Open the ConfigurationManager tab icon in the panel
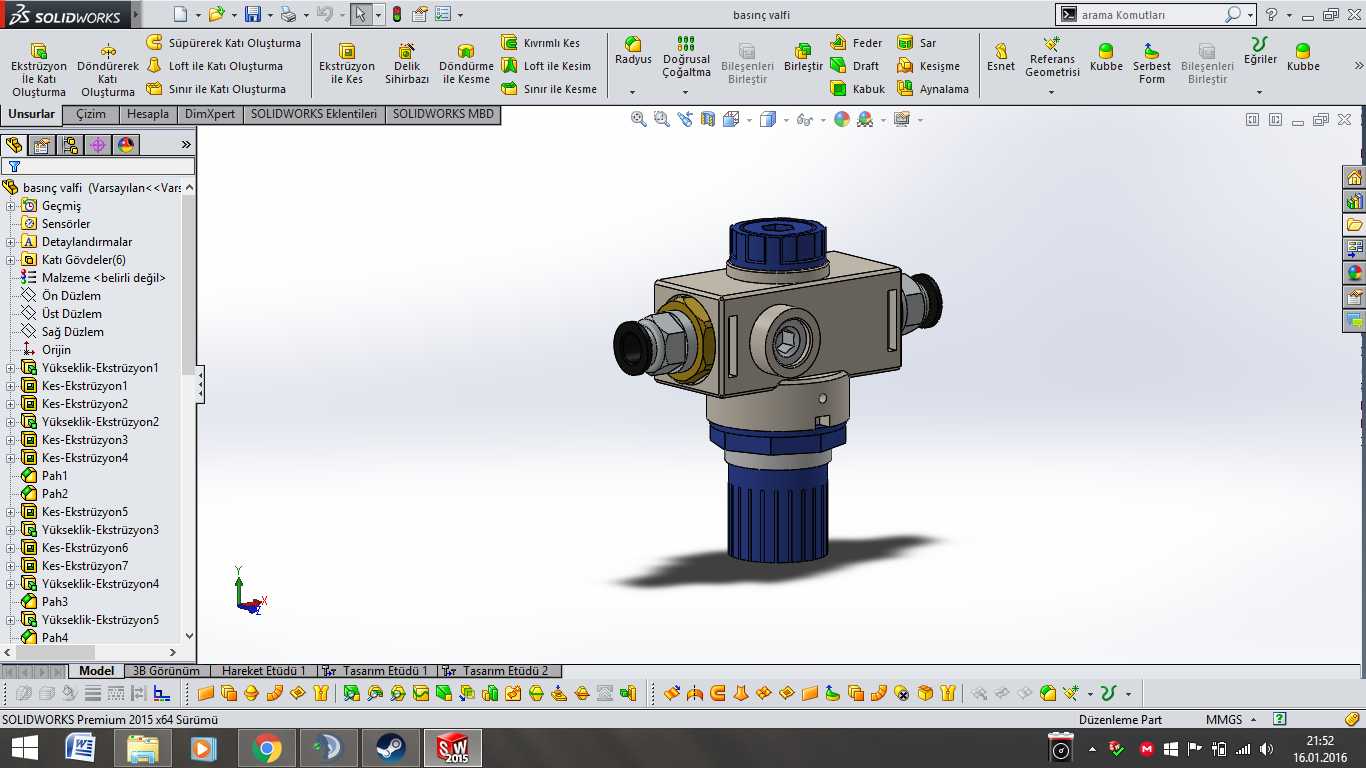 pyautogui.click(x=70, y=145)
